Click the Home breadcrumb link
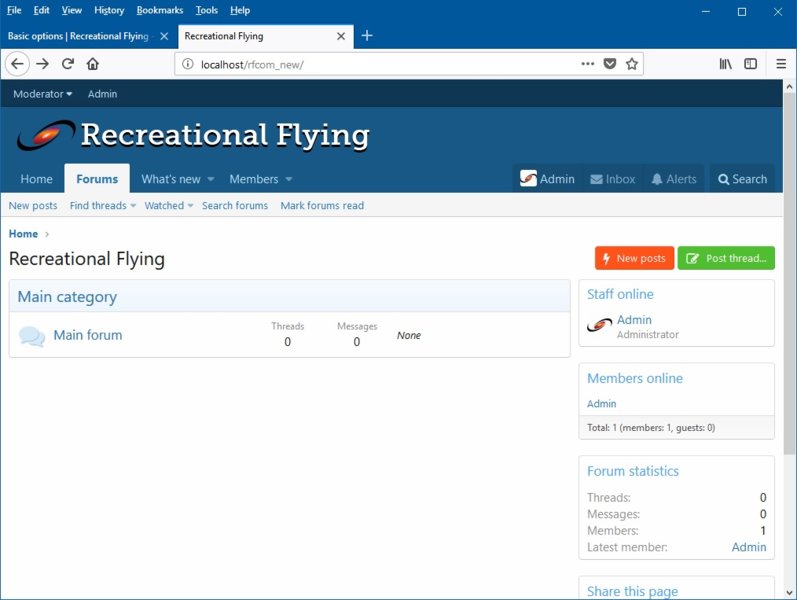 click(x=23, y=234)
